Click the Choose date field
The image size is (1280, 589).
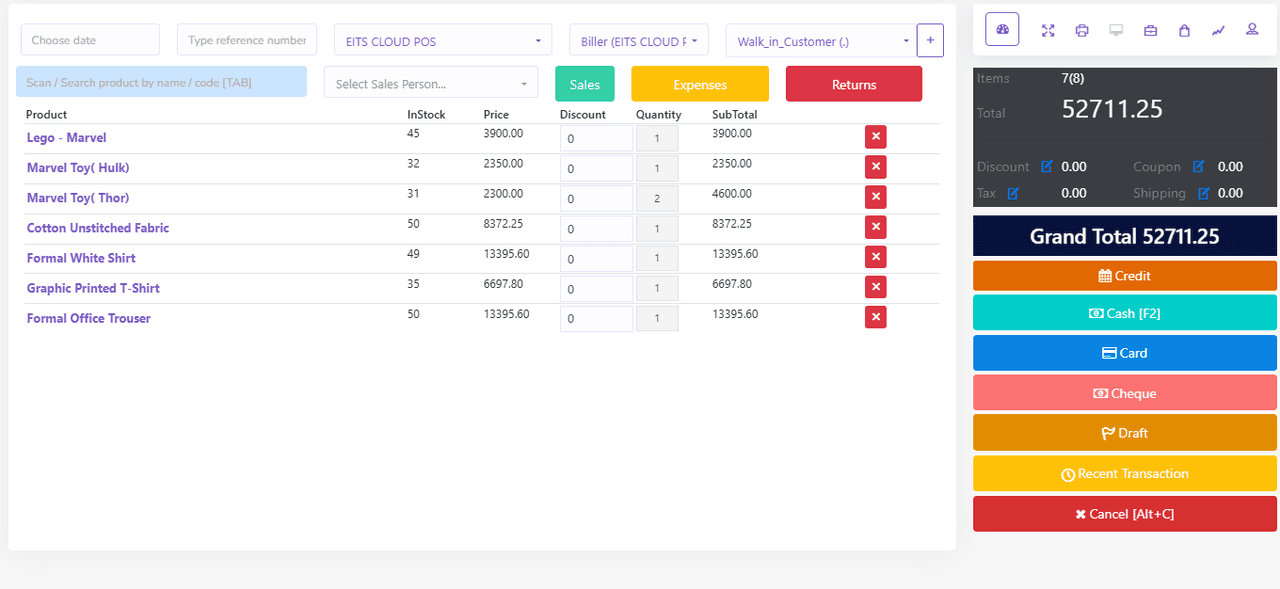[x=90, y=40]
